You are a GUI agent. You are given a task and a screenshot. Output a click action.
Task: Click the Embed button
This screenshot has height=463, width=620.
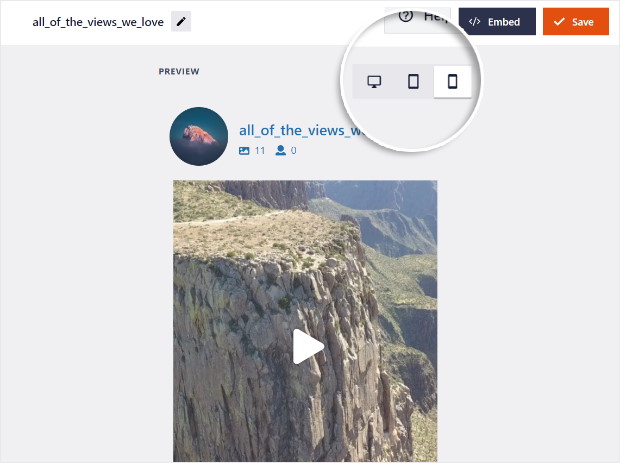point(497,22)
